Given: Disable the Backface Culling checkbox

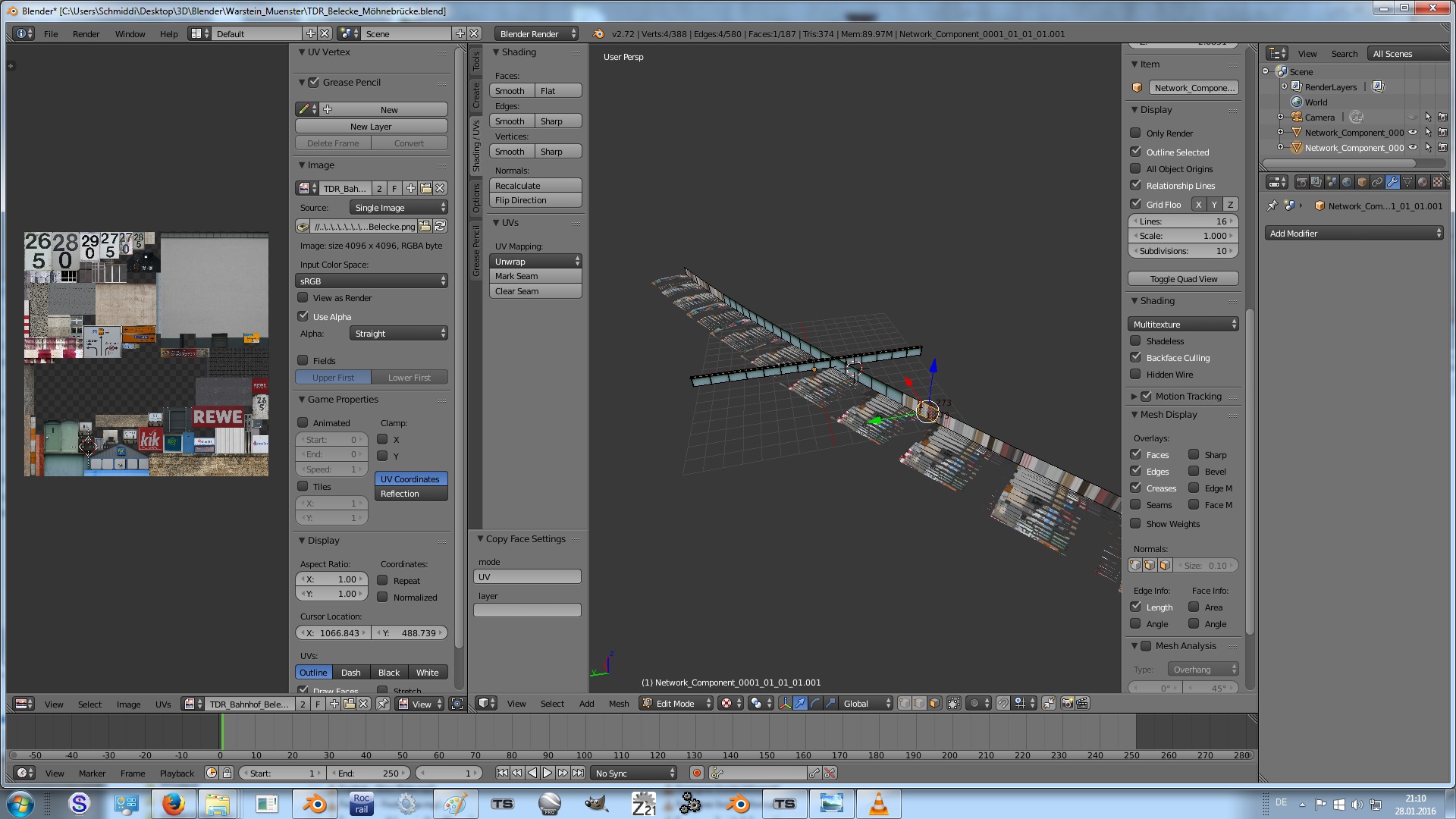Looking at the screenshot, I should click(x=1135, y=357).
